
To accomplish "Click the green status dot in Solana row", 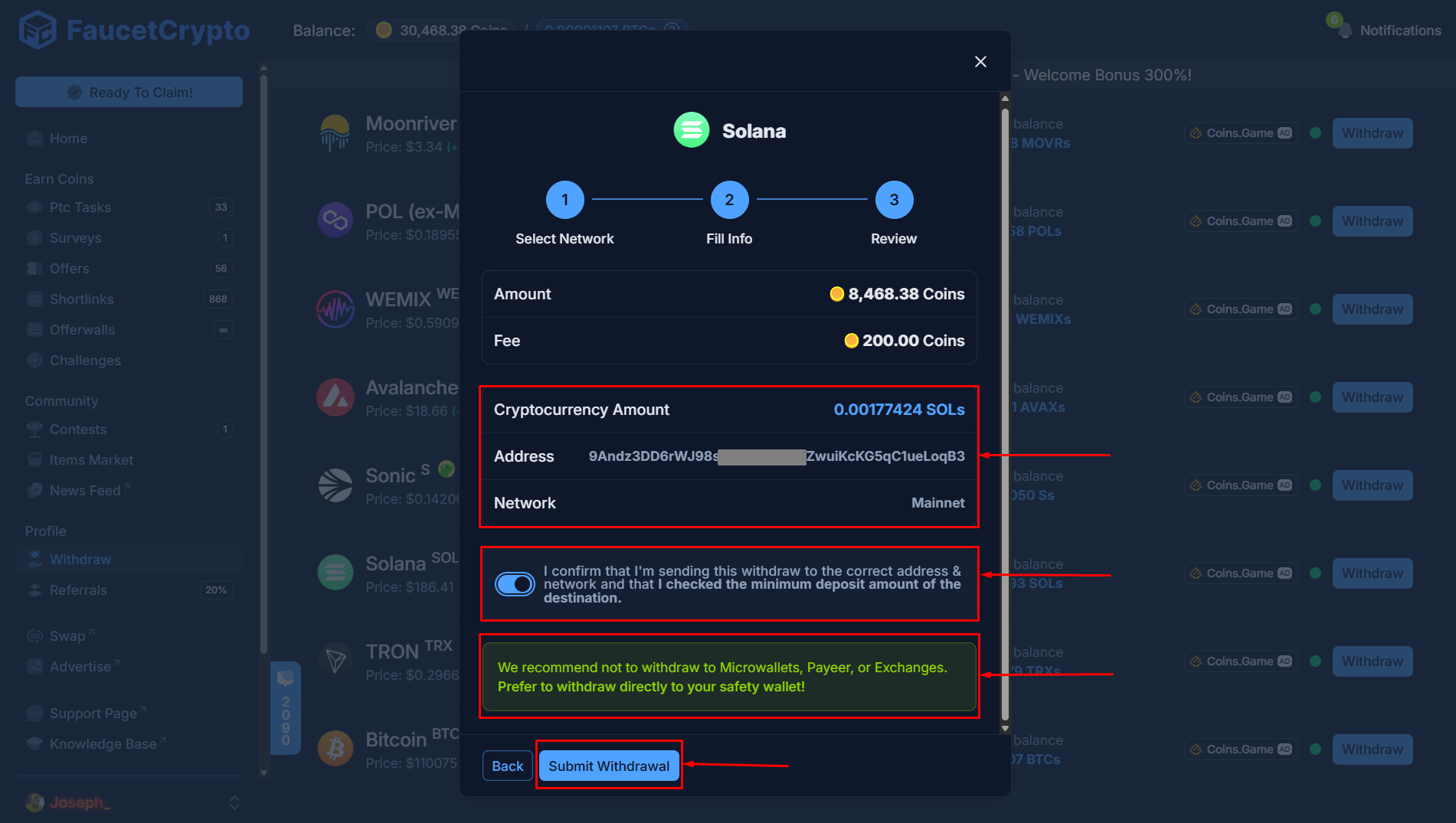I will [x=1316, y=573].
